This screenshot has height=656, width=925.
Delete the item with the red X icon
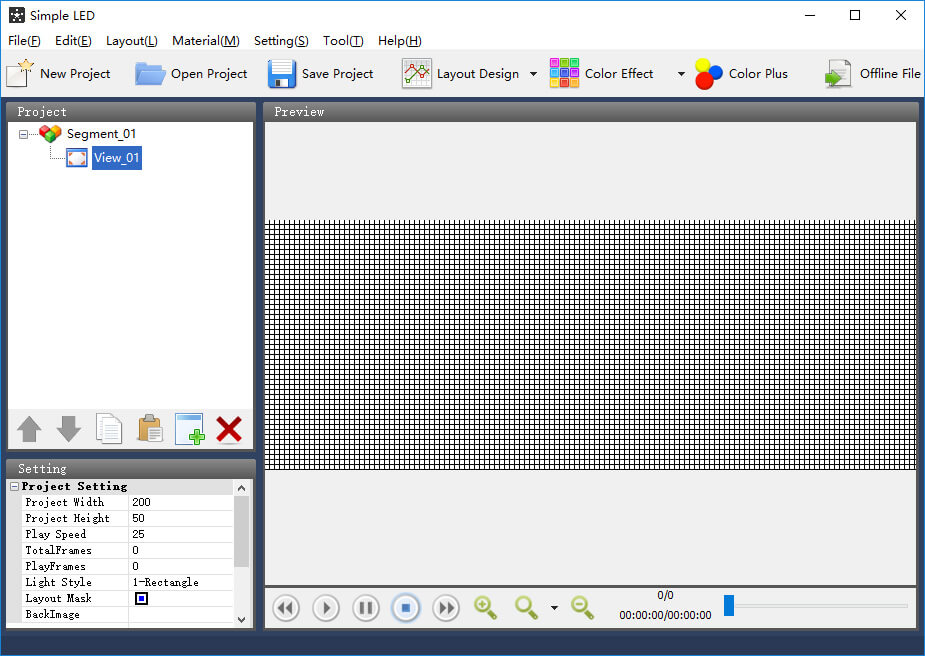click(229, 429)
